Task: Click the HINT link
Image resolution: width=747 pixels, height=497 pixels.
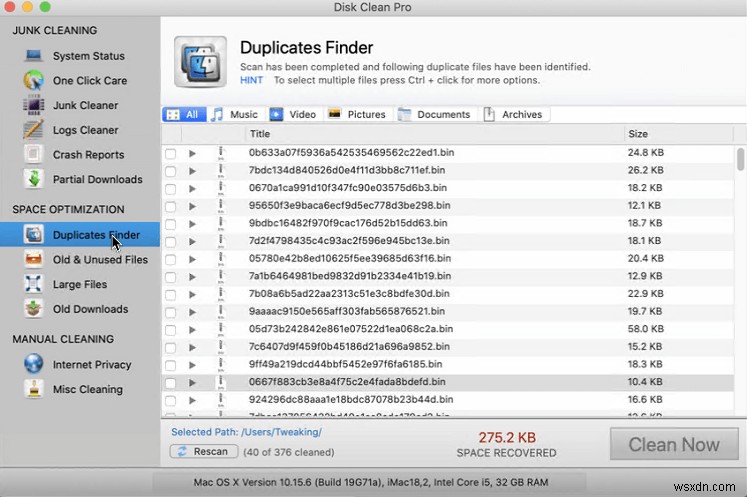Action: pos(252,80)
